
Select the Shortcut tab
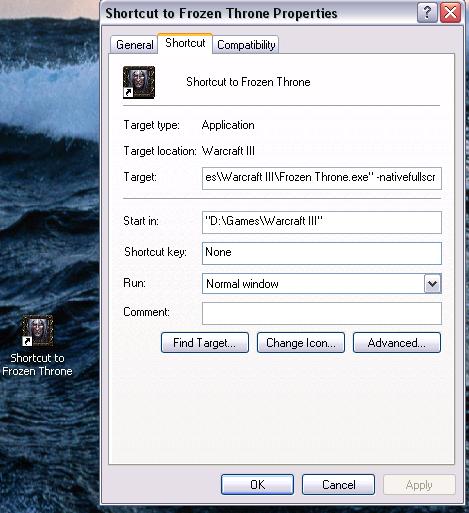(185, 43)
